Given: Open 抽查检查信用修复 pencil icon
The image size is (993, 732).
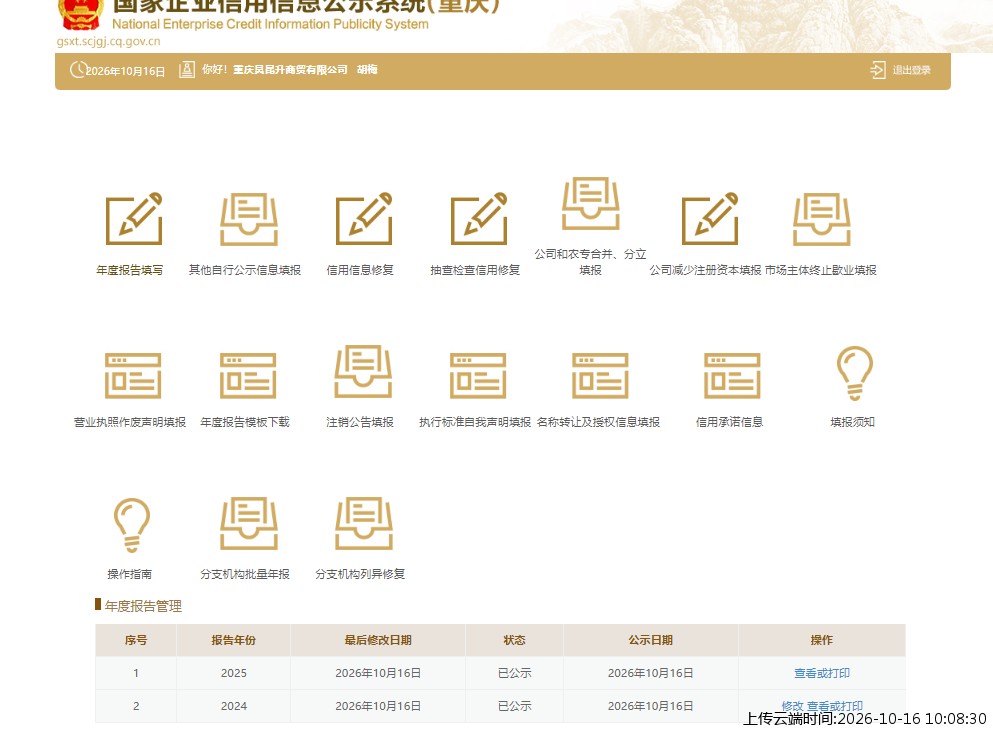Looking at the screenshot, I should pos(479,218).
